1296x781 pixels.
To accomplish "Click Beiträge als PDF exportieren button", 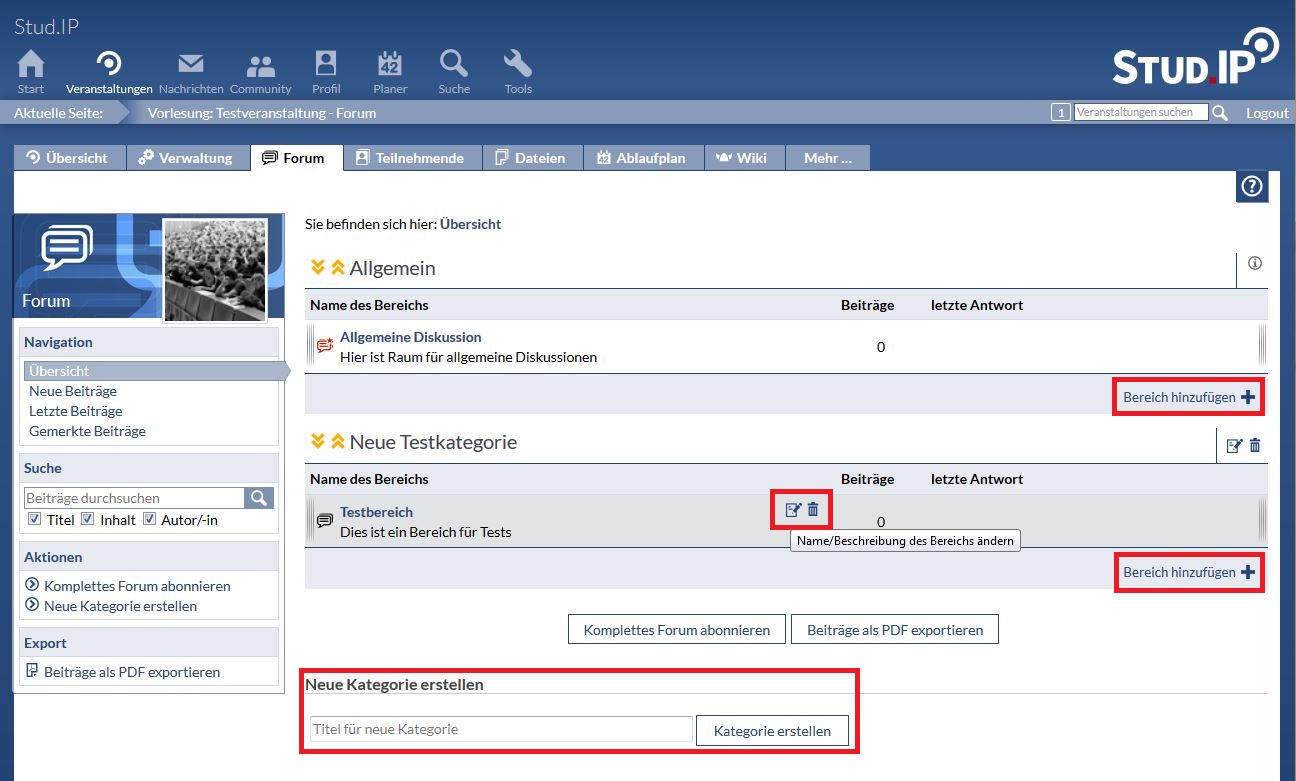I will point(895,630).
